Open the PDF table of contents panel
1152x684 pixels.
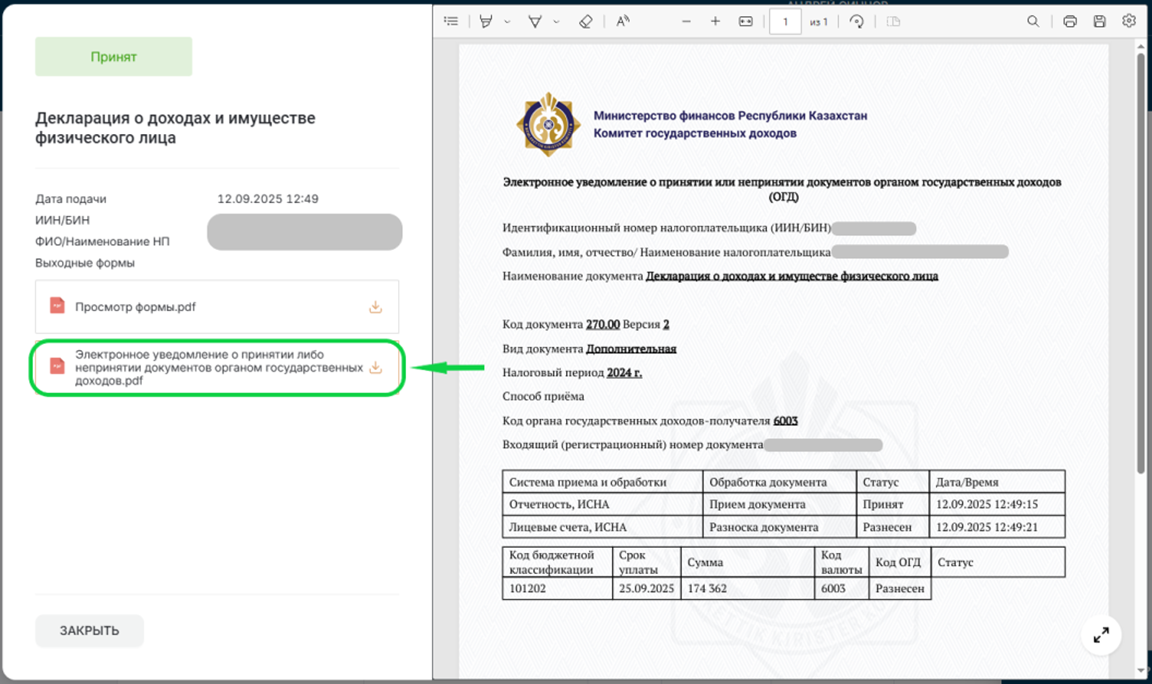click(451, 21)
